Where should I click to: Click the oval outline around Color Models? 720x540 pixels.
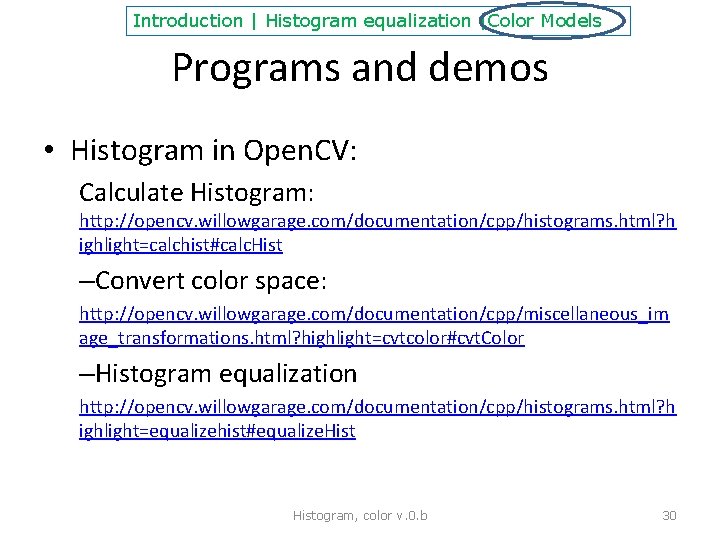(552, 21)
